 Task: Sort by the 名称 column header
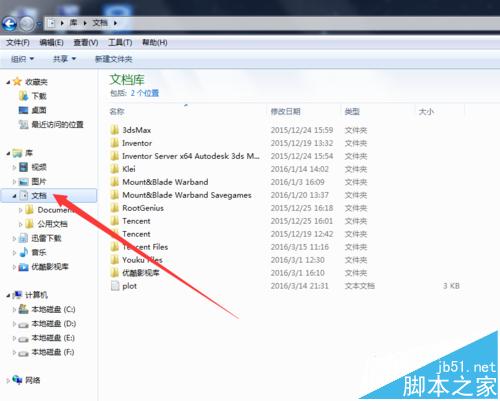pyautogui.click(x=117, y=111)
